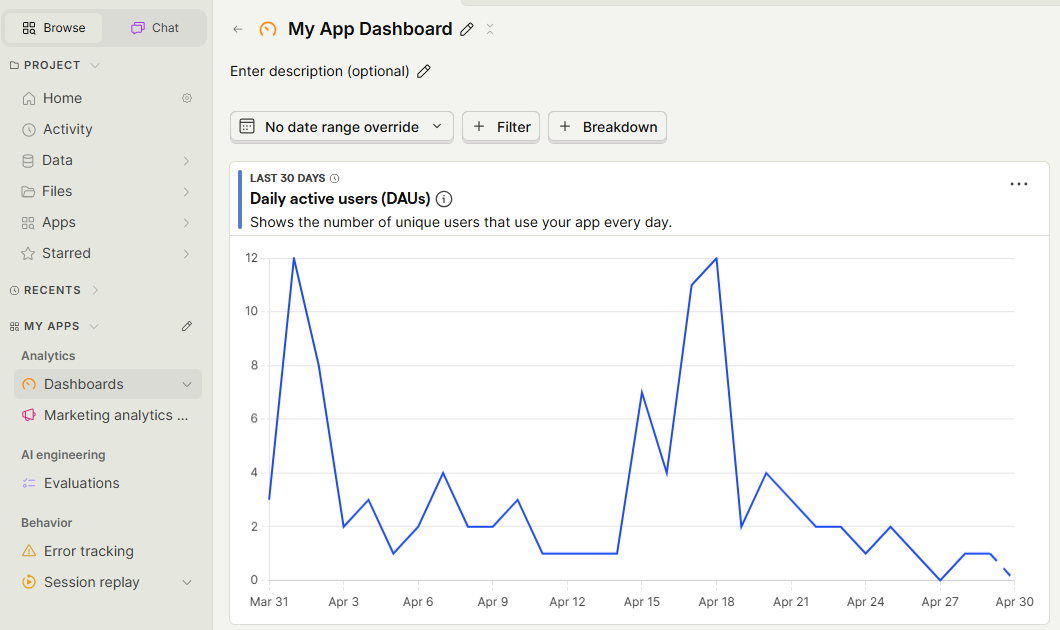This screenshot has height=630, width=1060.
Task: Click the Files folder icon
Action: tap(28, 192)
